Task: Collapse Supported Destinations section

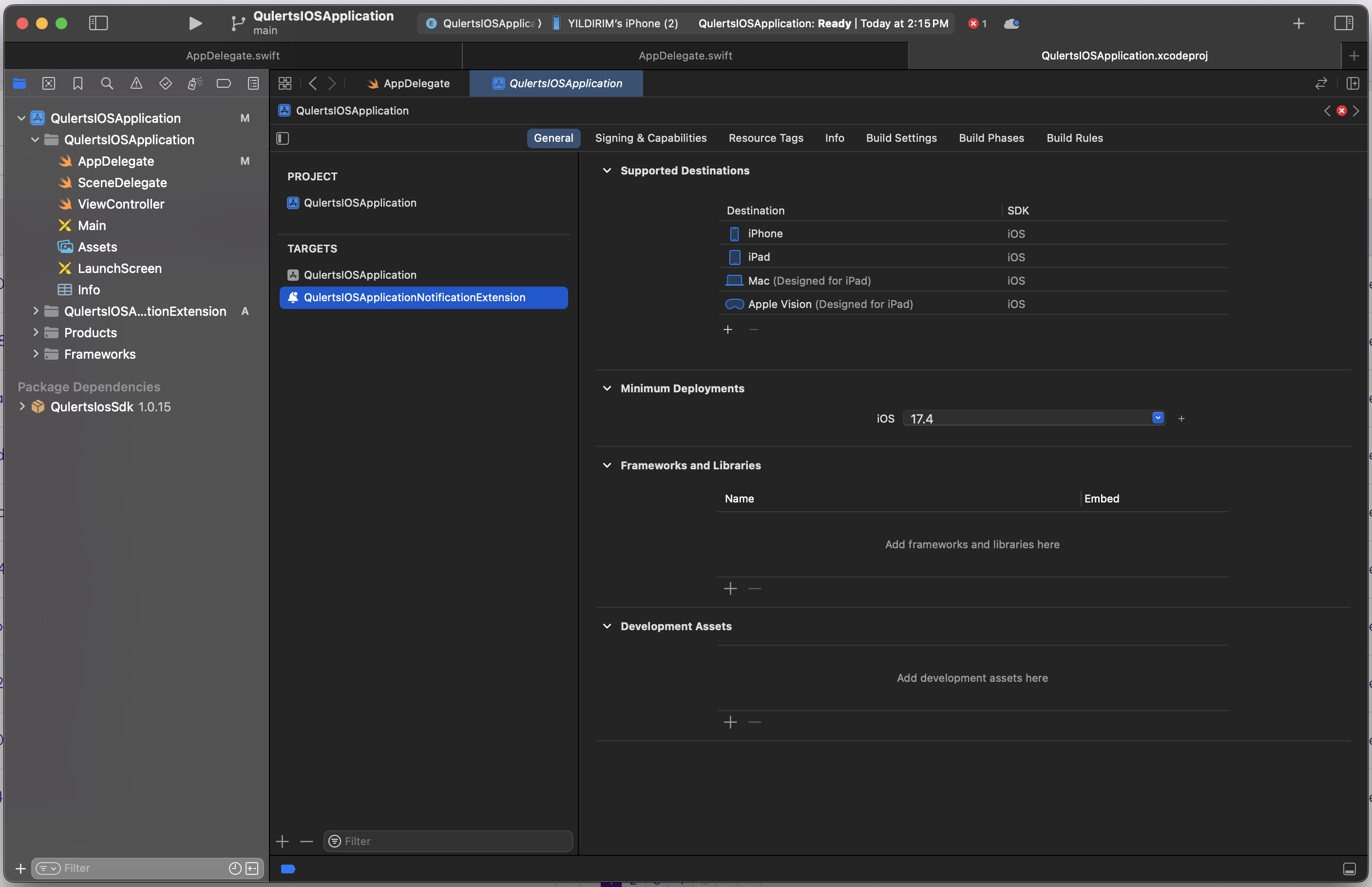Action: (x=607, y=171)
